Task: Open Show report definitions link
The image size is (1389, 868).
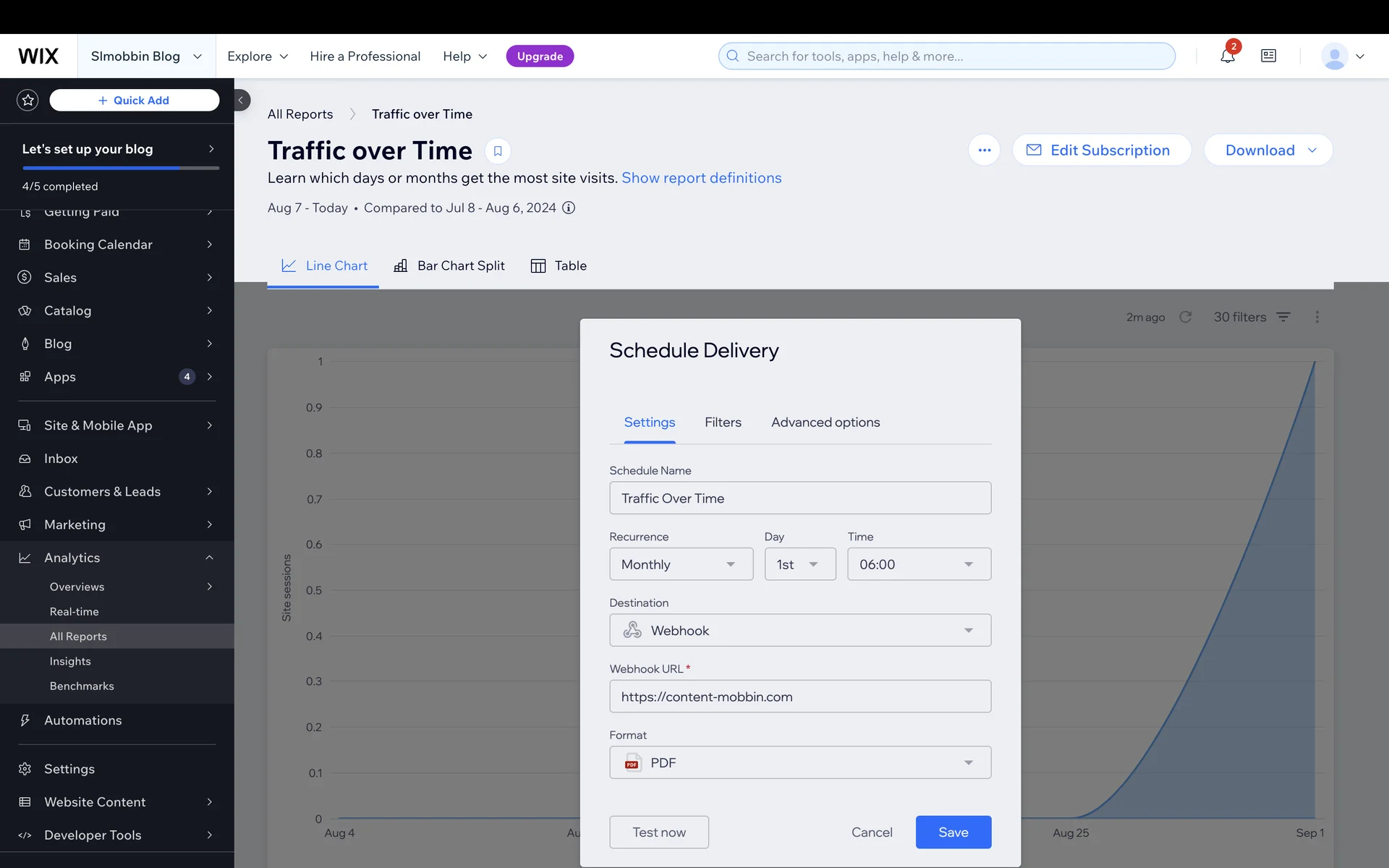Action: 701,178
